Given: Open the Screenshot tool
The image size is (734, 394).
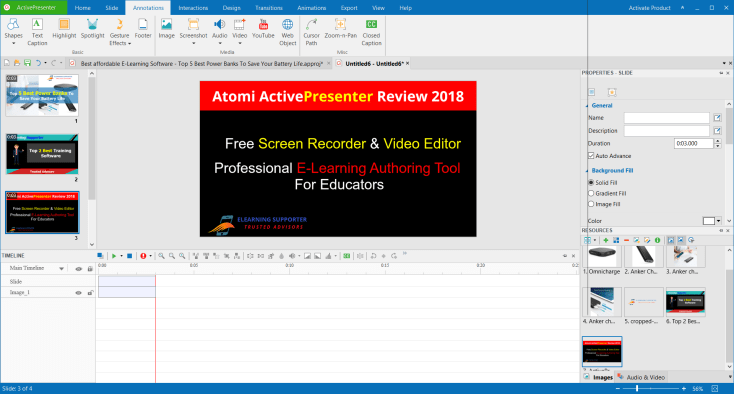Looking at the screenshot, I should [193, 31].
